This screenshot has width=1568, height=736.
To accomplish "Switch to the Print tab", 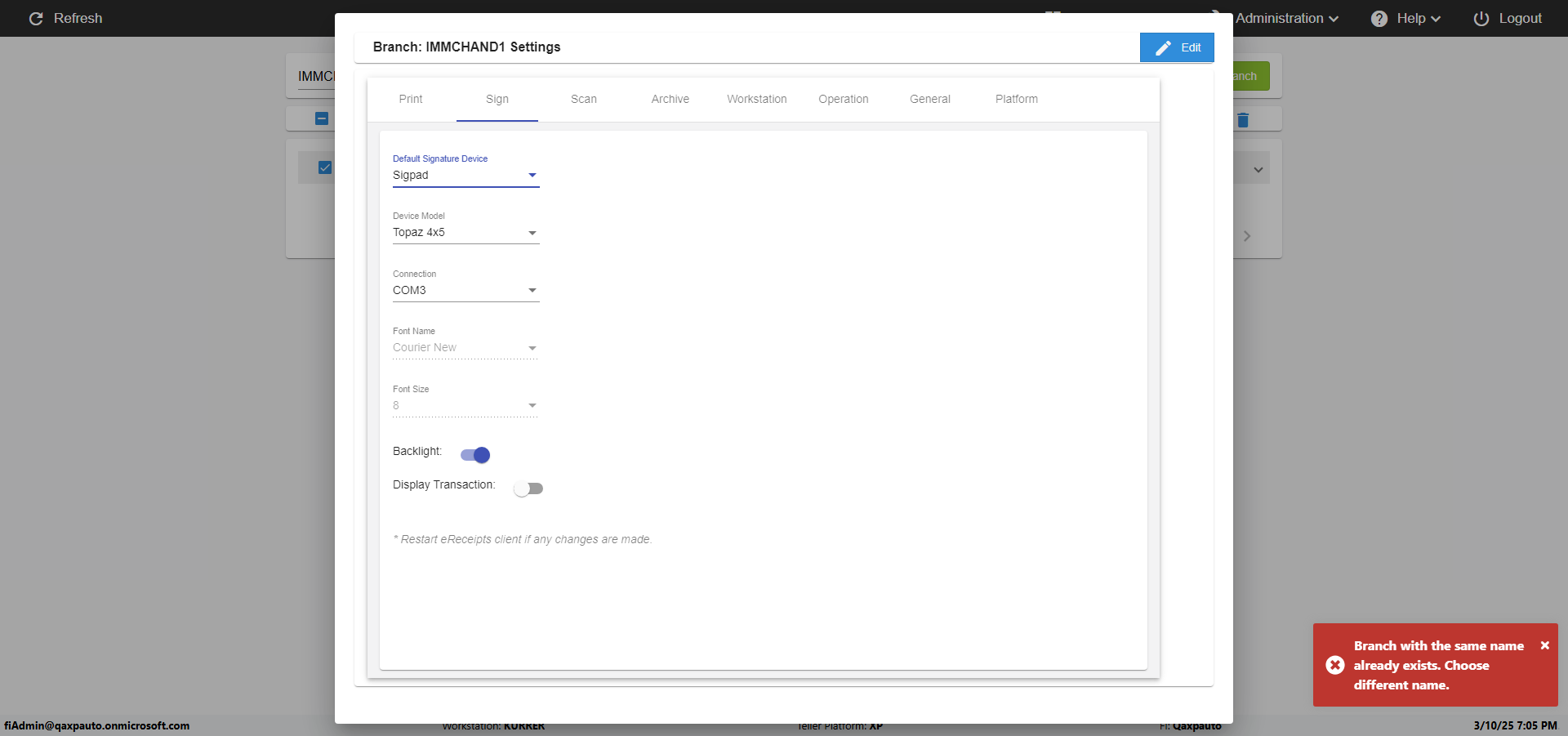I will (411, 100).
